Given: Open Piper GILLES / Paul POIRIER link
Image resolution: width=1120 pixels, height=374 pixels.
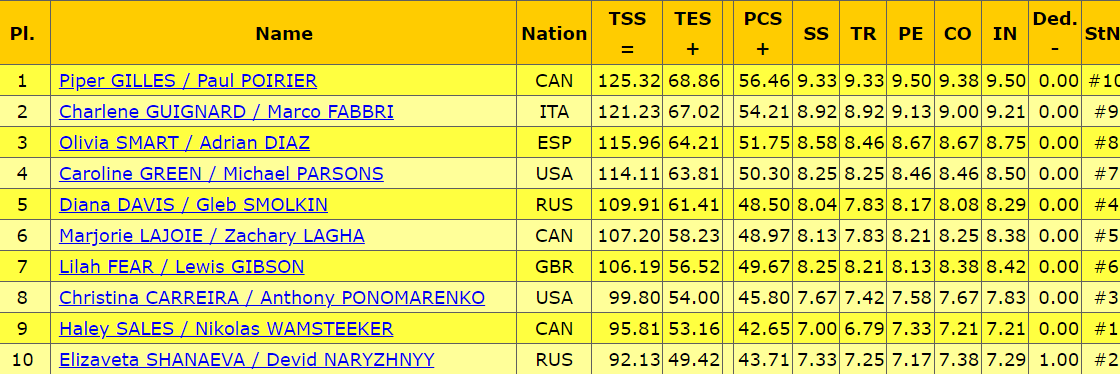Looking at the screenshot, I should pyautogui.click(x=188, y=81).
